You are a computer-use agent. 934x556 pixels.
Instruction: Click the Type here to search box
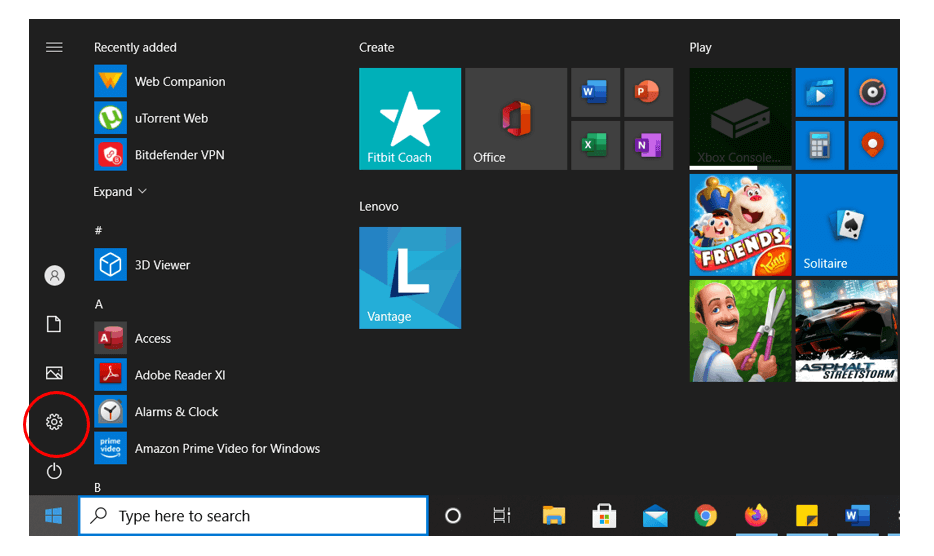pyautogui.click(x=254, y=515)
